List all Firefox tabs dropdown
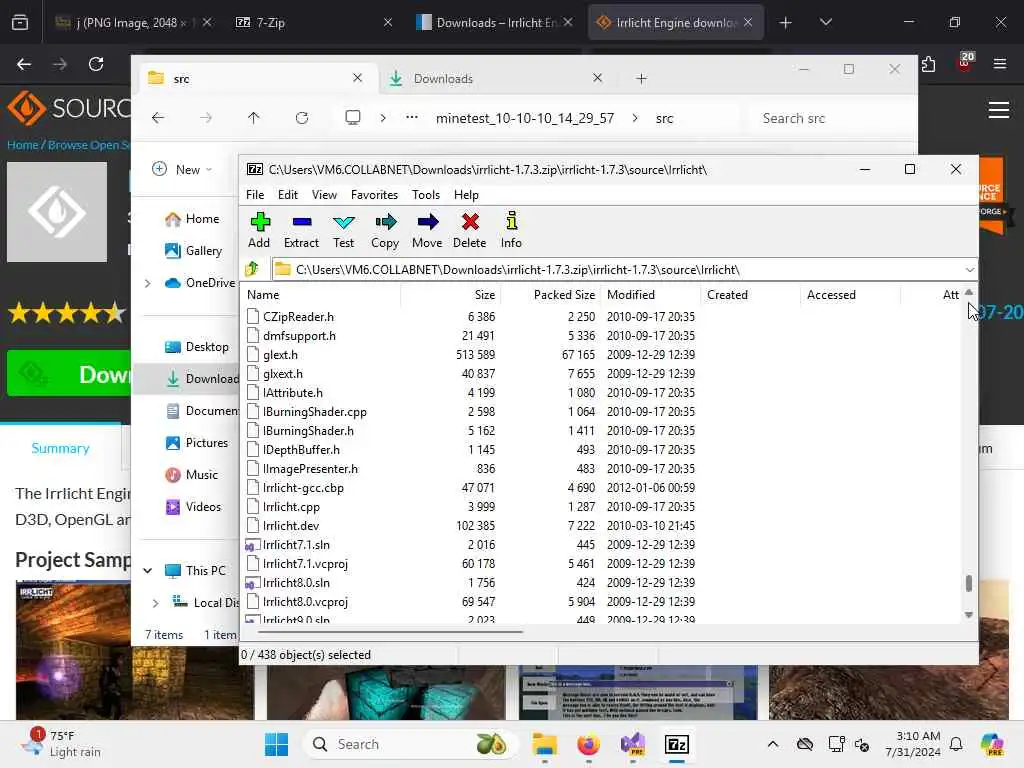This screenshot has width=1024, height=768. [825, 22]
